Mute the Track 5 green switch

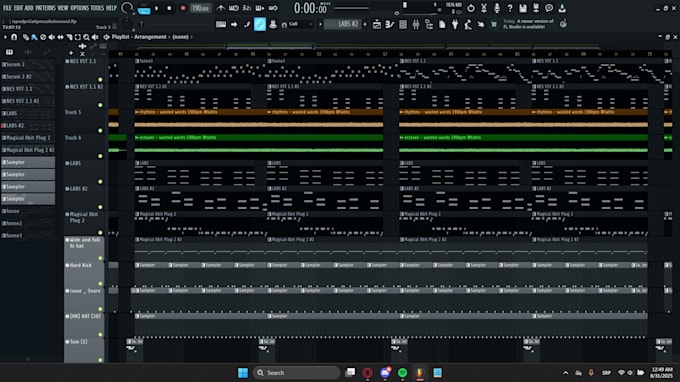100,130
